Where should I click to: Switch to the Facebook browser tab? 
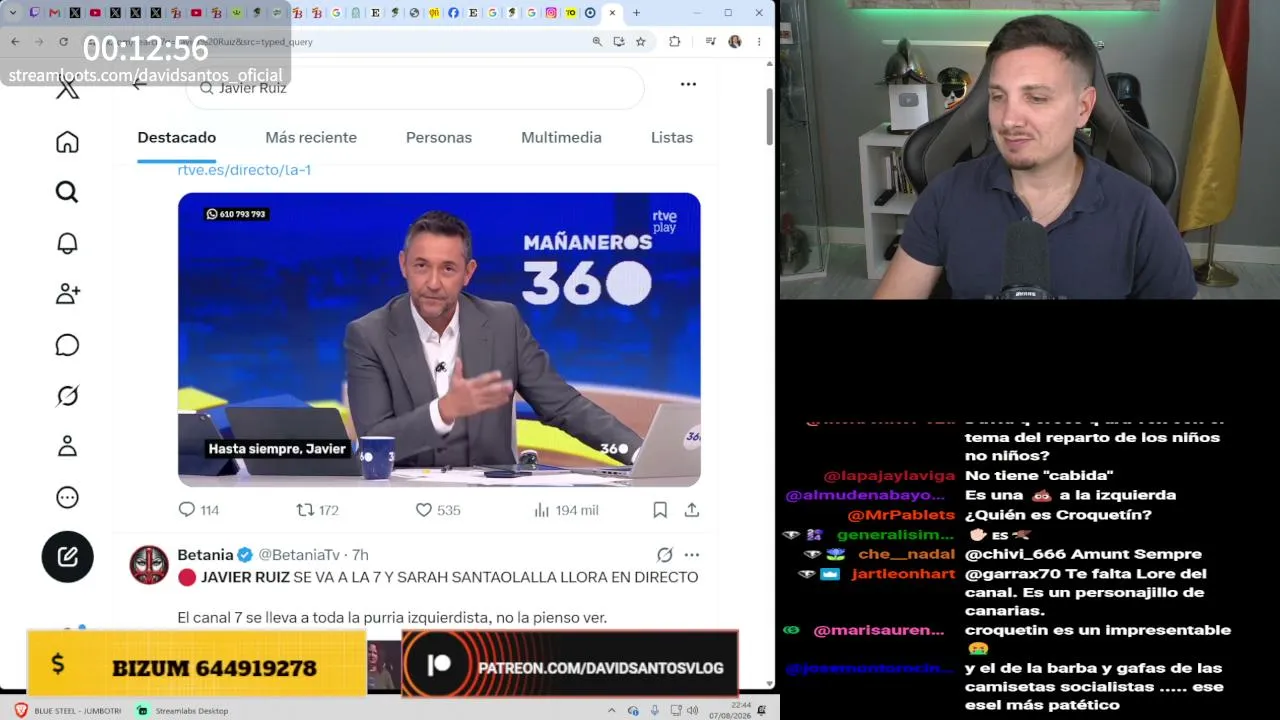[x=453, y=13]
